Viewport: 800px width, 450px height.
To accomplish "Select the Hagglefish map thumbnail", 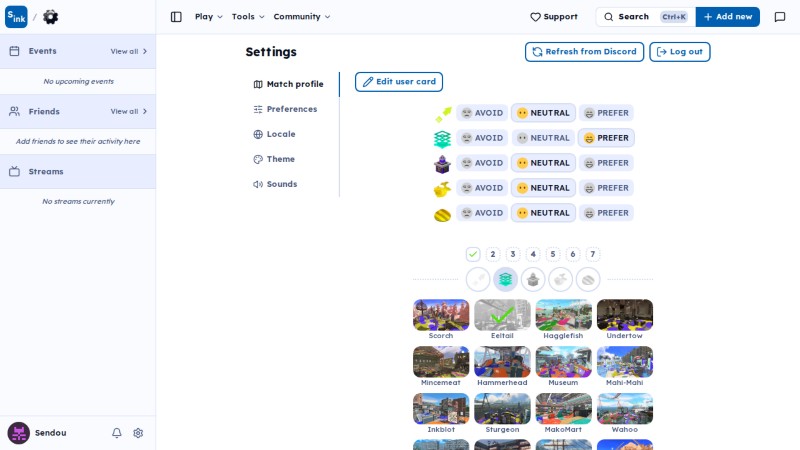I will pyautogui.click(x=564, y=315).
